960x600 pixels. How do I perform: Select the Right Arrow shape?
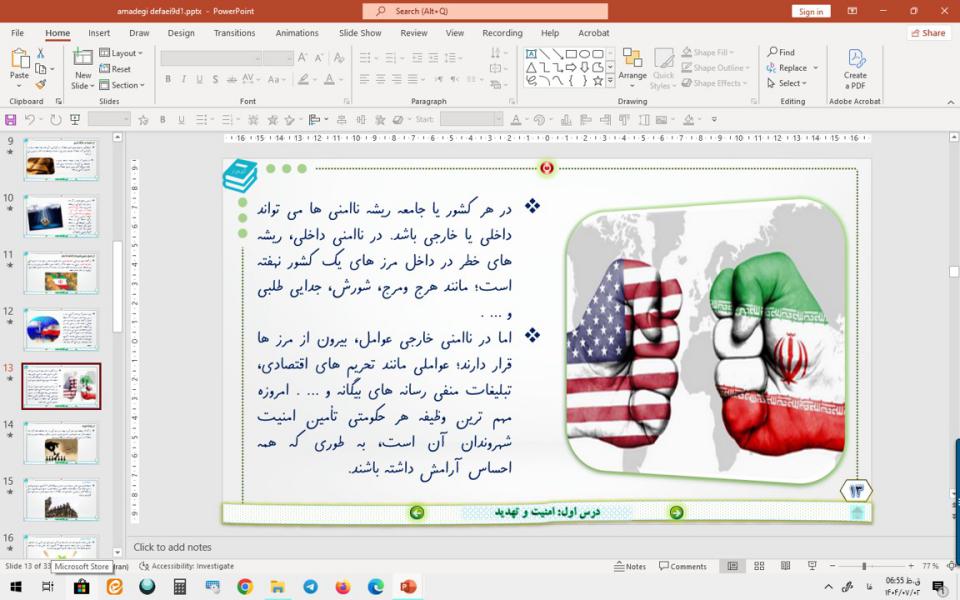click(571, 67)
